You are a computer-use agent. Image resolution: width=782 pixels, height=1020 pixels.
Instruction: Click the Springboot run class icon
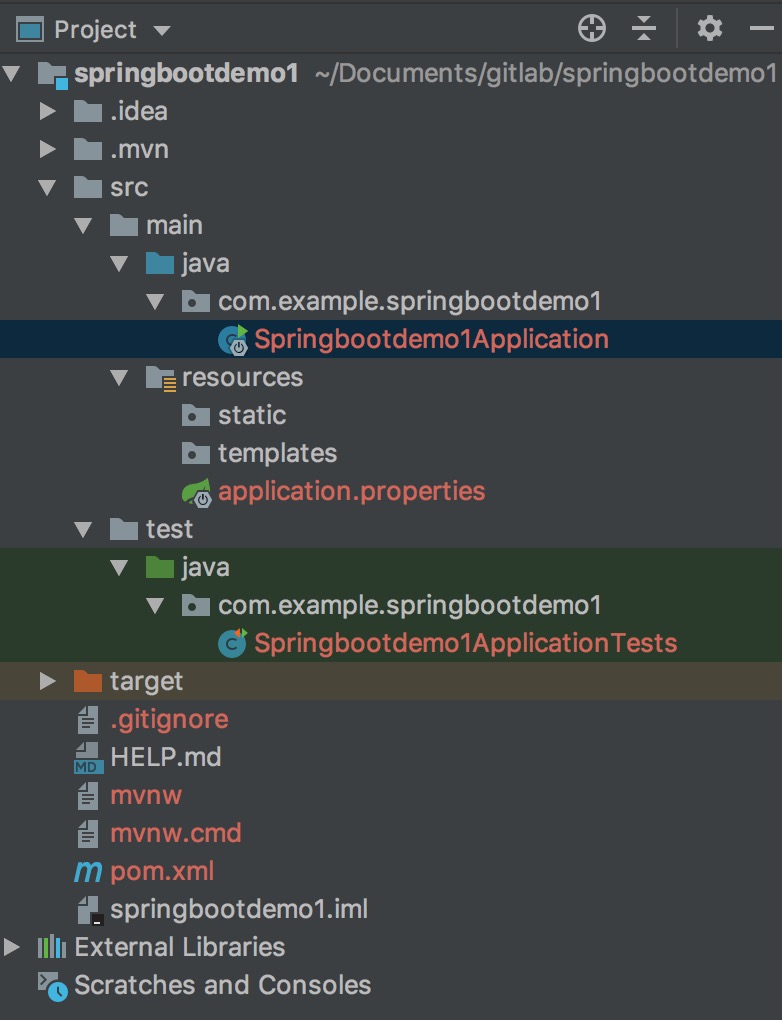pos(233,340)
